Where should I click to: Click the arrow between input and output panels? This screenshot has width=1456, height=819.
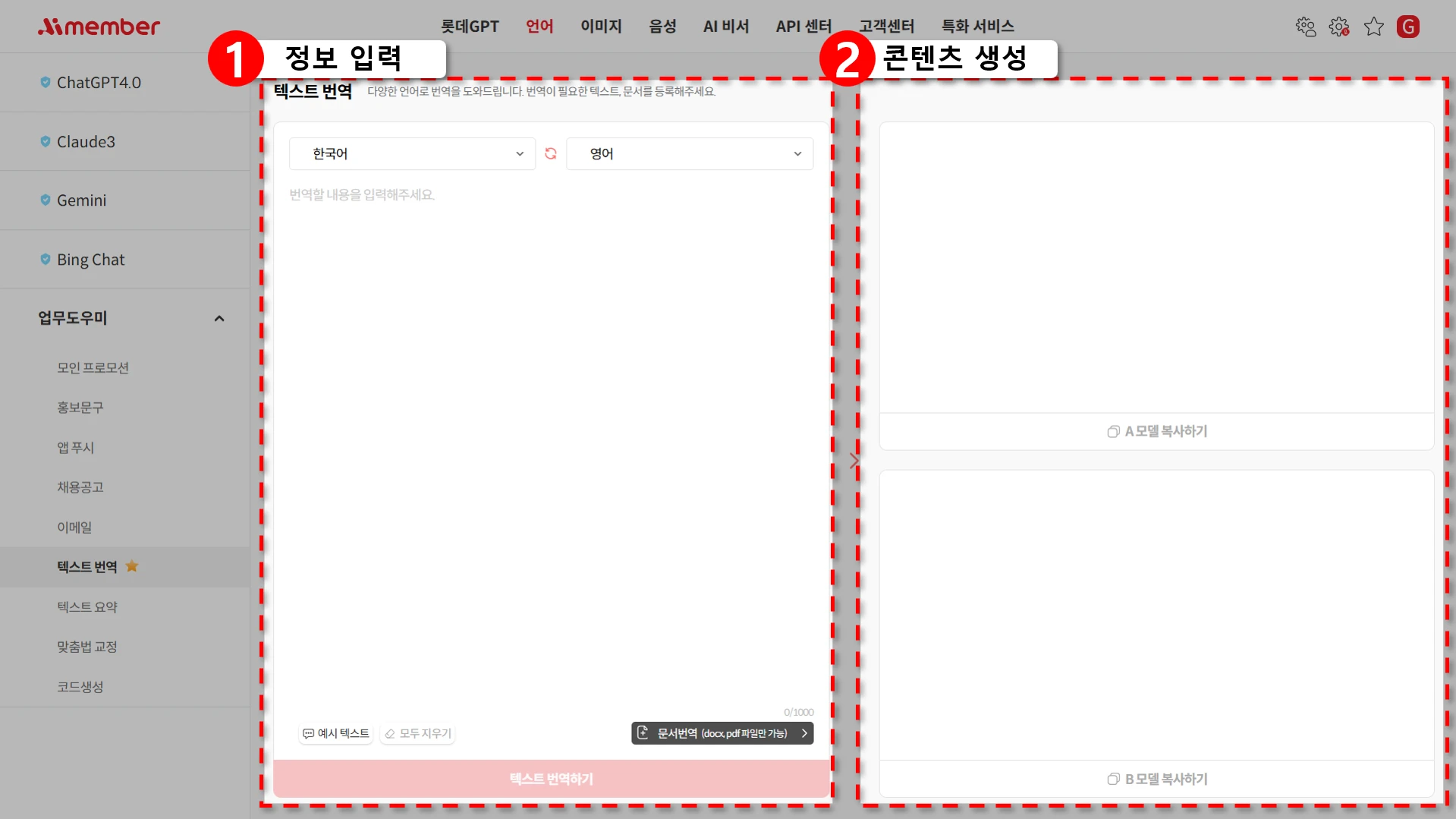click(854, 460)
